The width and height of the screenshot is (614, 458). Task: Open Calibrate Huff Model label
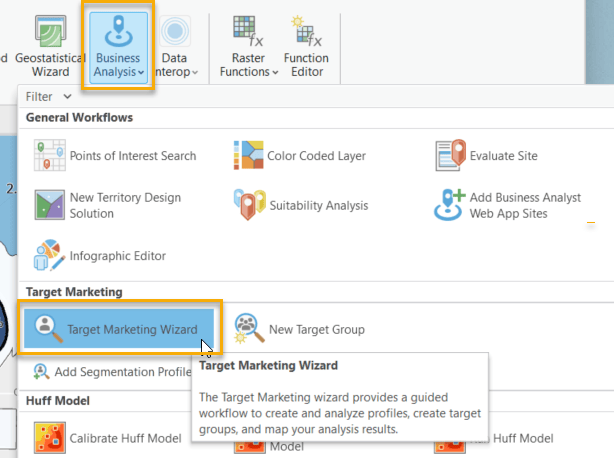(125, 438)
